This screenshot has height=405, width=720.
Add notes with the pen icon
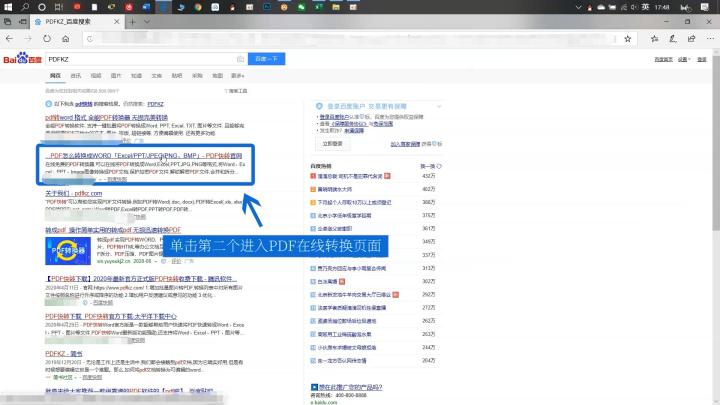click(673, 39)
